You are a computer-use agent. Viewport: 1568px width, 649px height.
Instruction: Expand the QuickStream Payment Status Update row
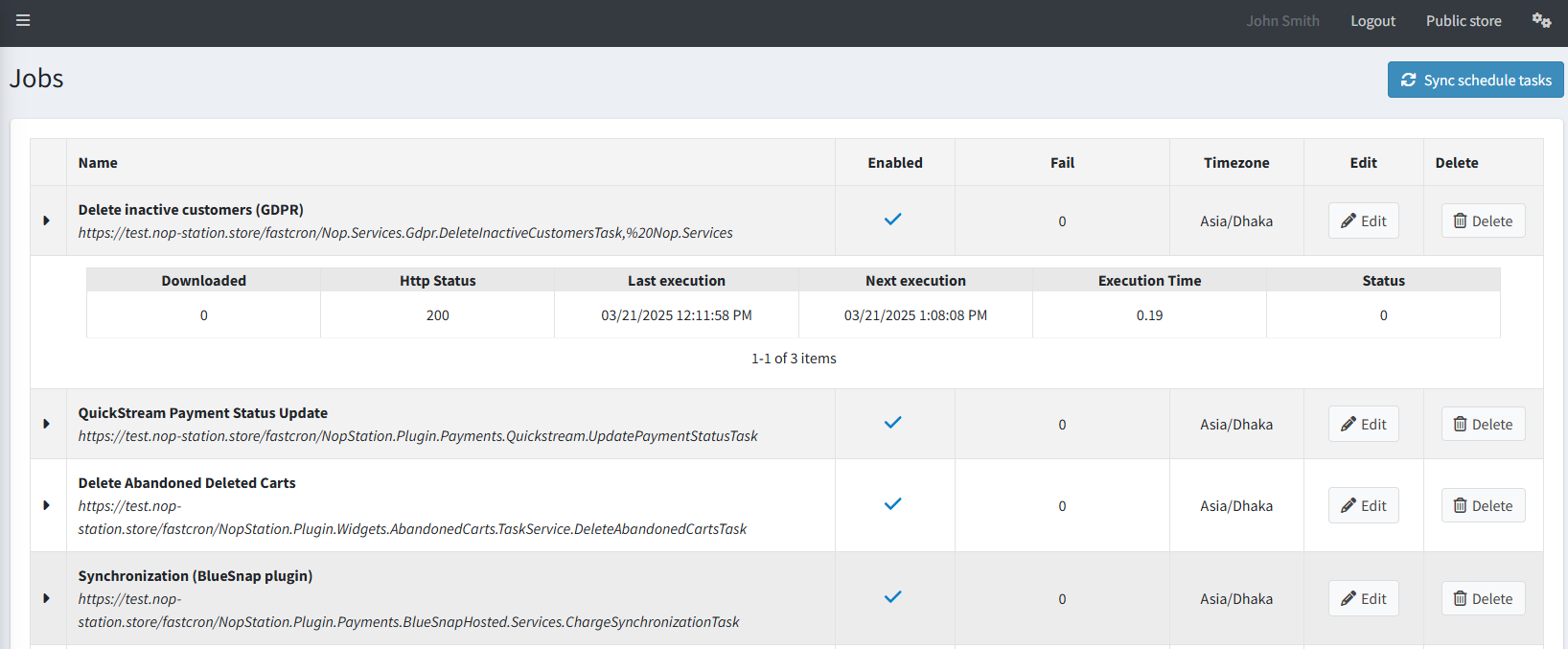coord(46,424)
